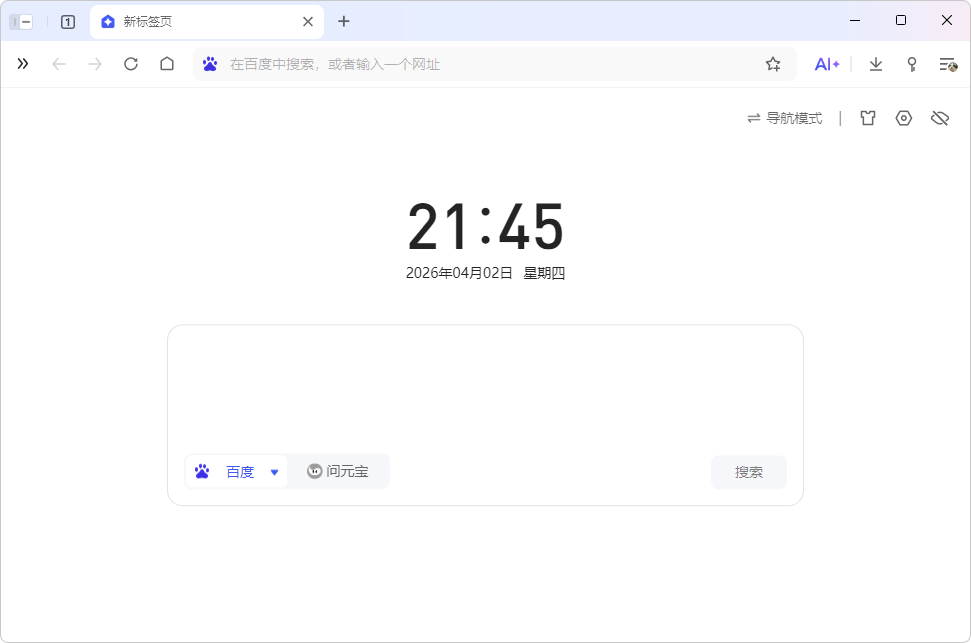This screenshot has width=971, height=643.
Task: Click inside the large search text box
Action: click(485, 385)
